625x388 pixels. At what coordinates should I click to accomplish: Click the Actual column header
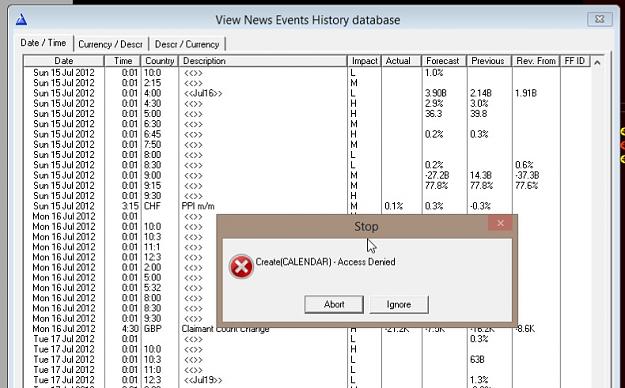[x=401, y=61]
